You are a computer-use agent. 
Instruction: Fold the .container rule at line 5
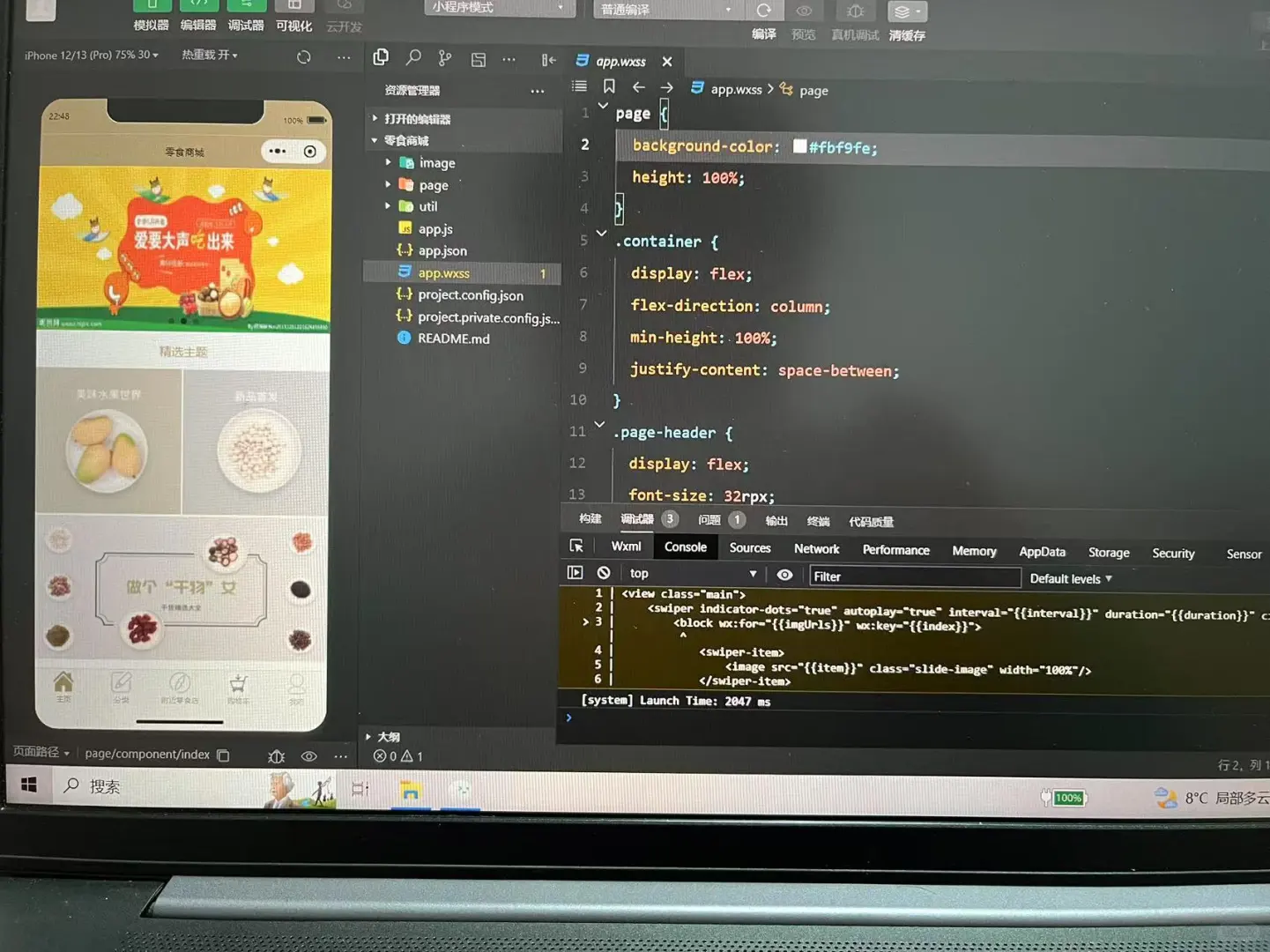602,234
